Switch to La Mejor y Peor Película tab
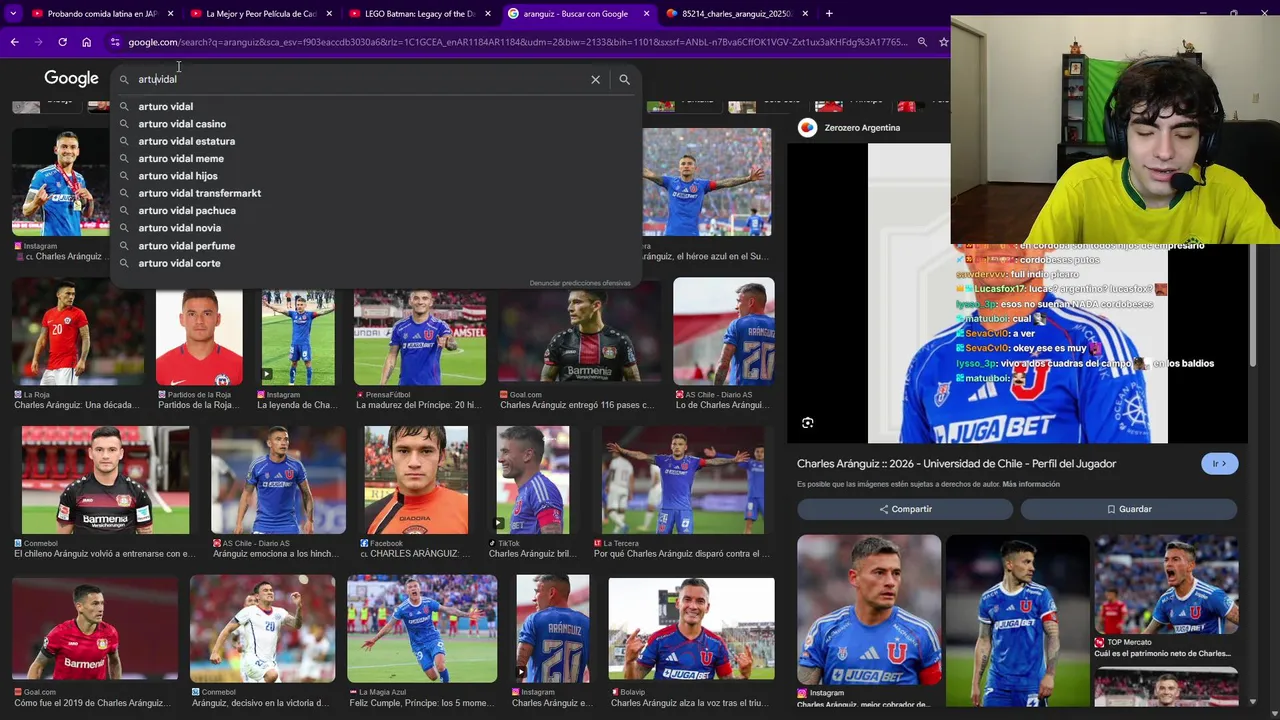Screen dimensions: 1280x720 click(x=260, y=14)
